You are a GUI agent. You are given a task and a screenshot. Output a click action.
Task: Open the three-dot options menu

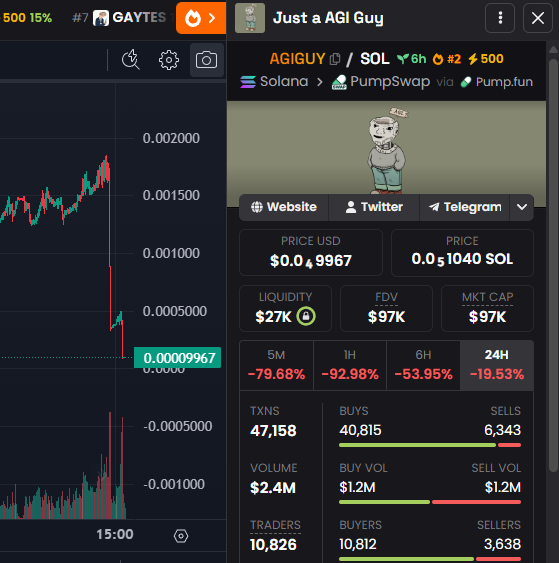pos(500,18)
